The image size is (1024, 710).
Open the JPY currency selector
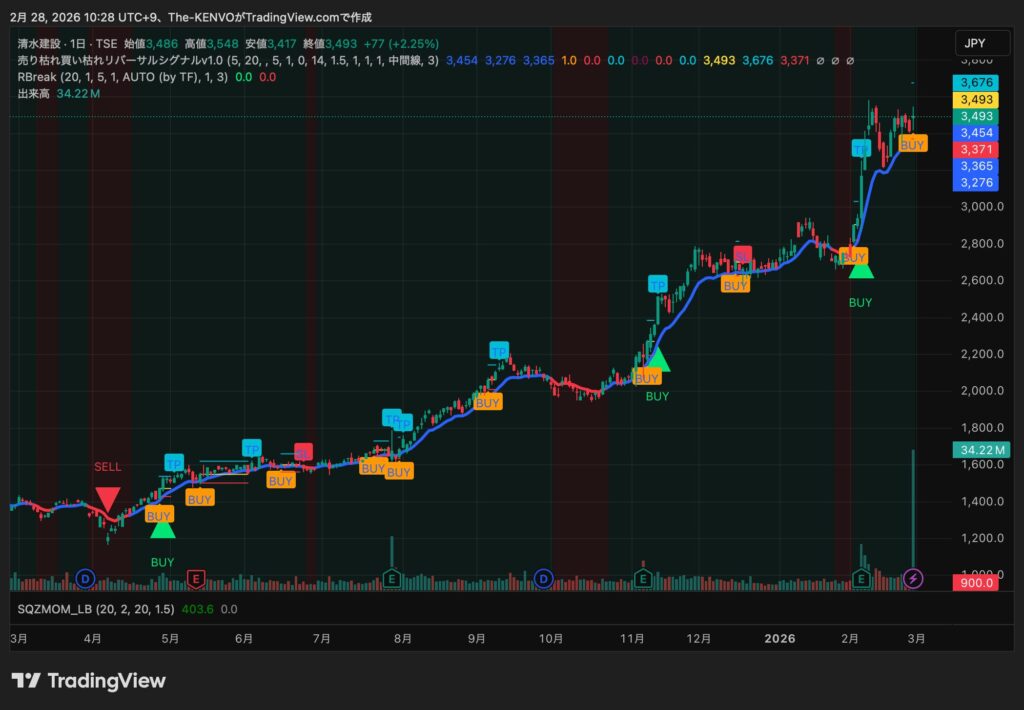[x=973, y=43]
